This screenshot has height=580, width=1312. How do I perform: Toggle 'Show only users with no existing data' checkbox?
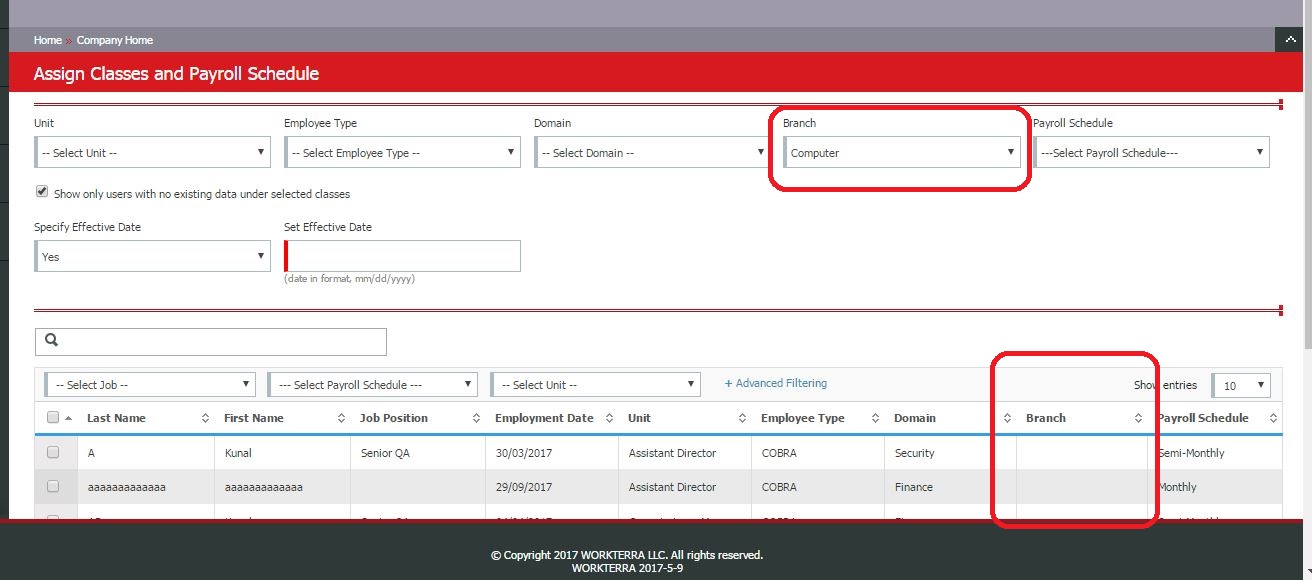tap(42, 191)
